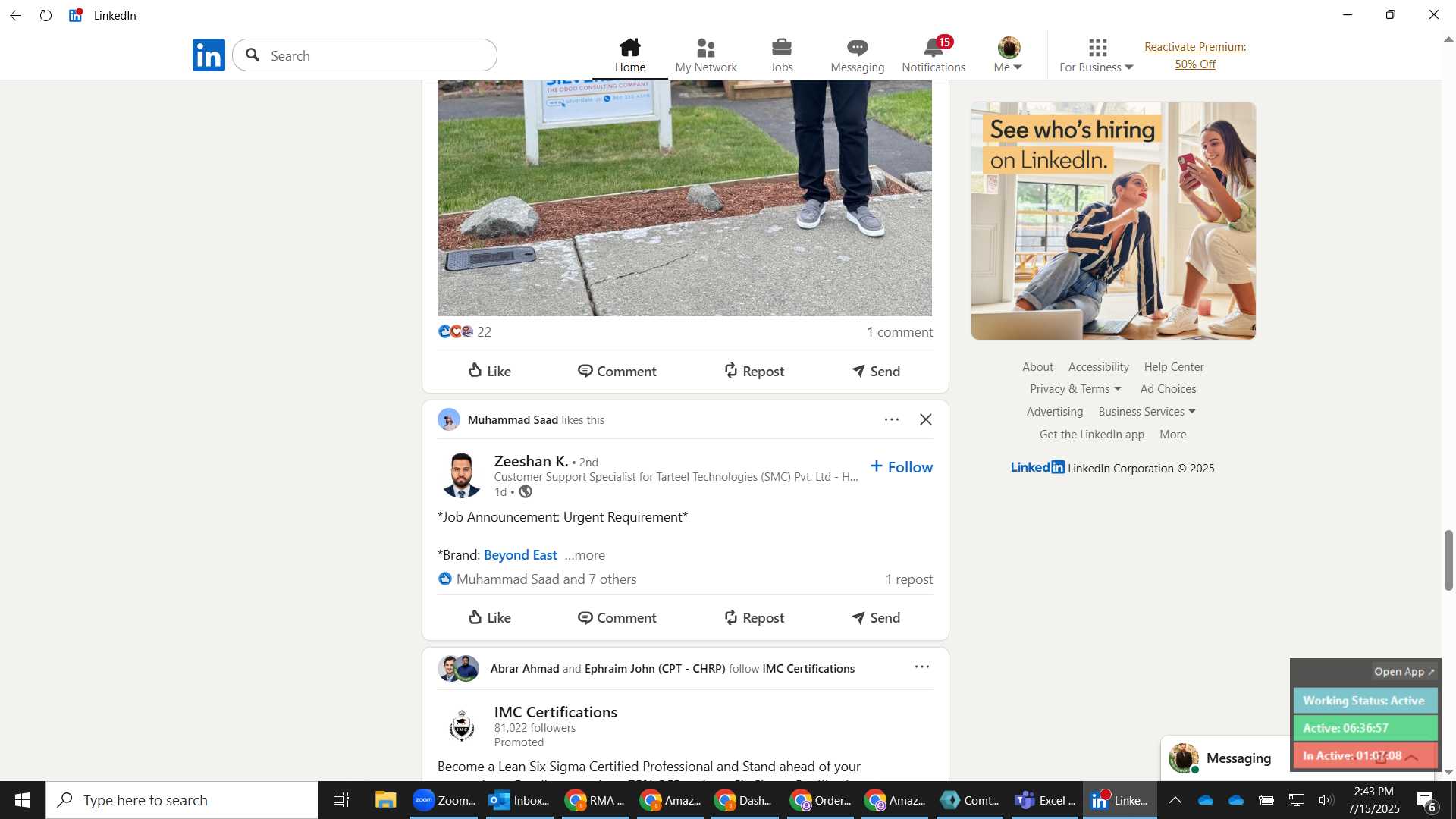Send the post with 22 reactions
This screenshot has width=1456, height=819.
(x=876, y=371)
